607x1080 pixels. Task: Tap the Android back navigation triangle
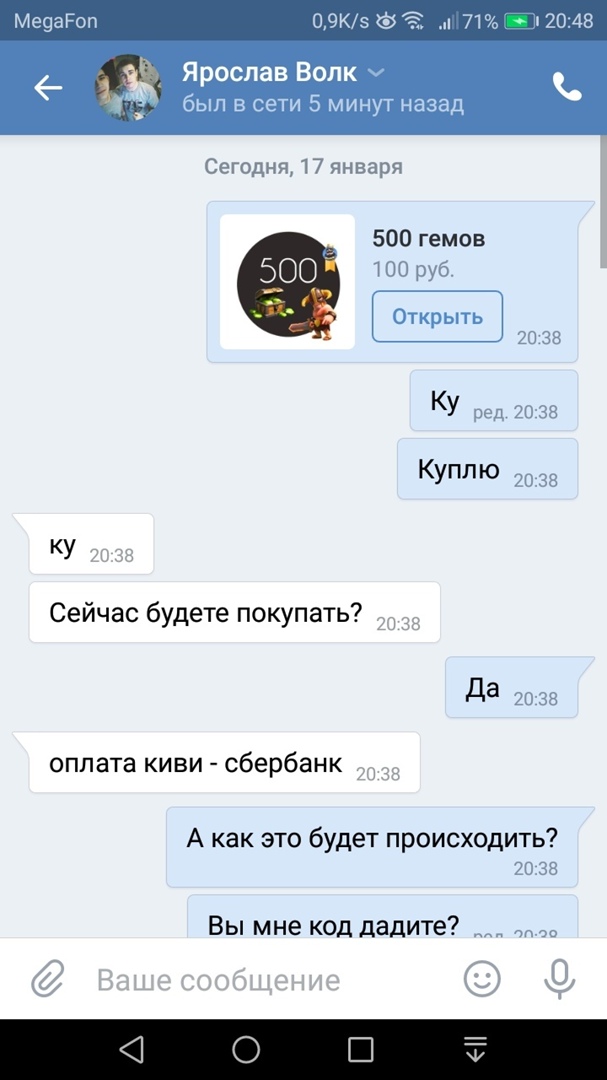(131, 1050)
